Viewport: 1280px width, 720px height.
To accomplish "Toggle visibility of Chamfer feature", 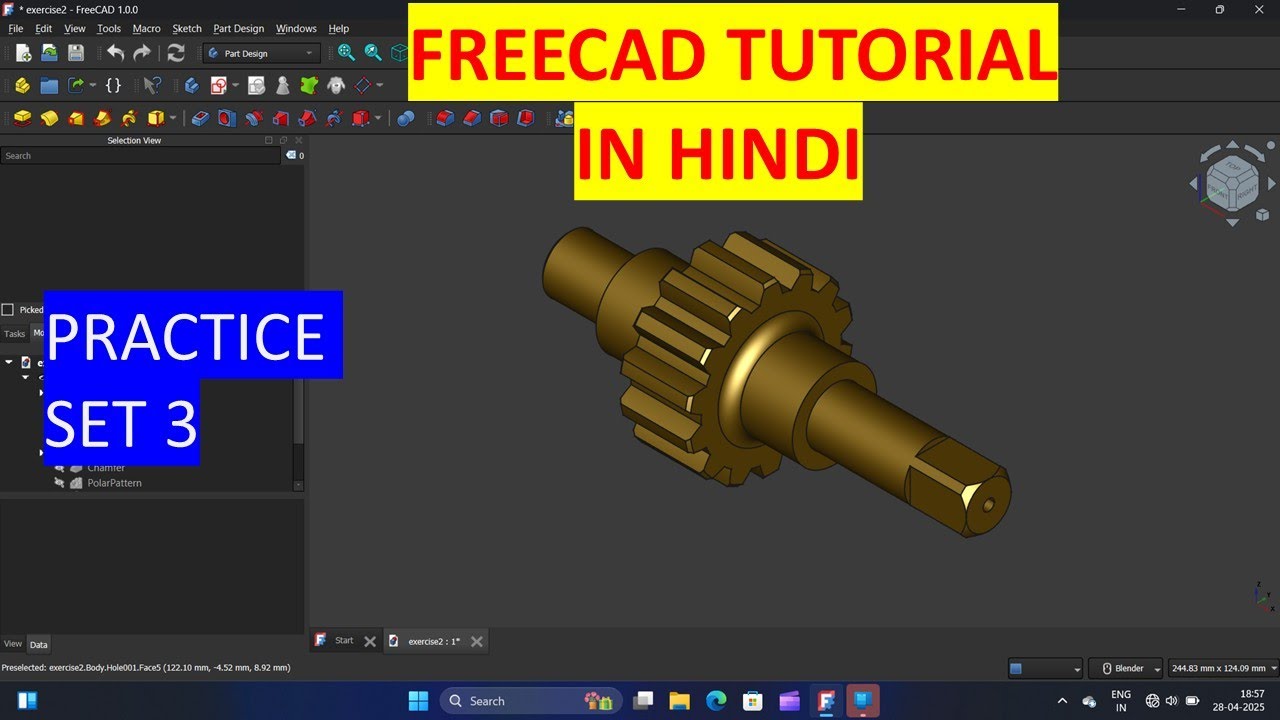I will click(60, 468).
